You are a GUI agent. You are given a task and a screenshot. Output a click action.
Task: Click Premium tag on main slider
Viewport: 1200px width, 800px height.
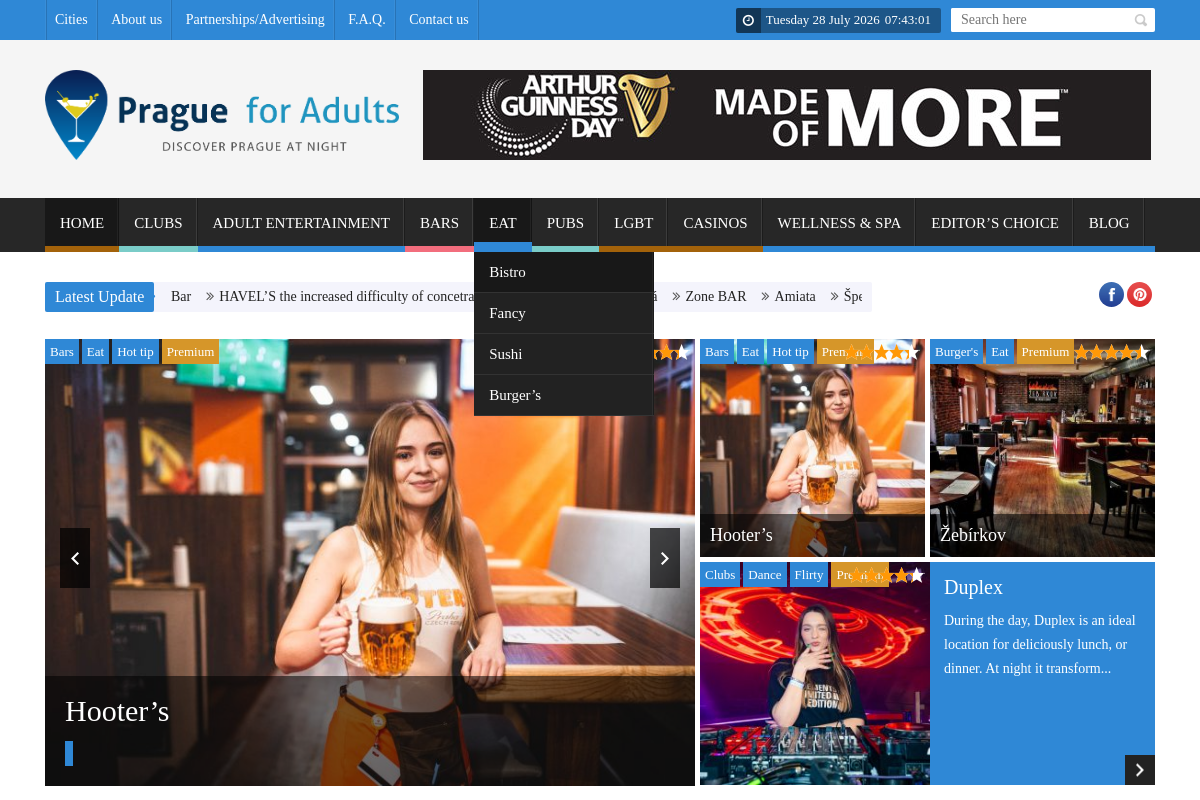pos(190,352)
